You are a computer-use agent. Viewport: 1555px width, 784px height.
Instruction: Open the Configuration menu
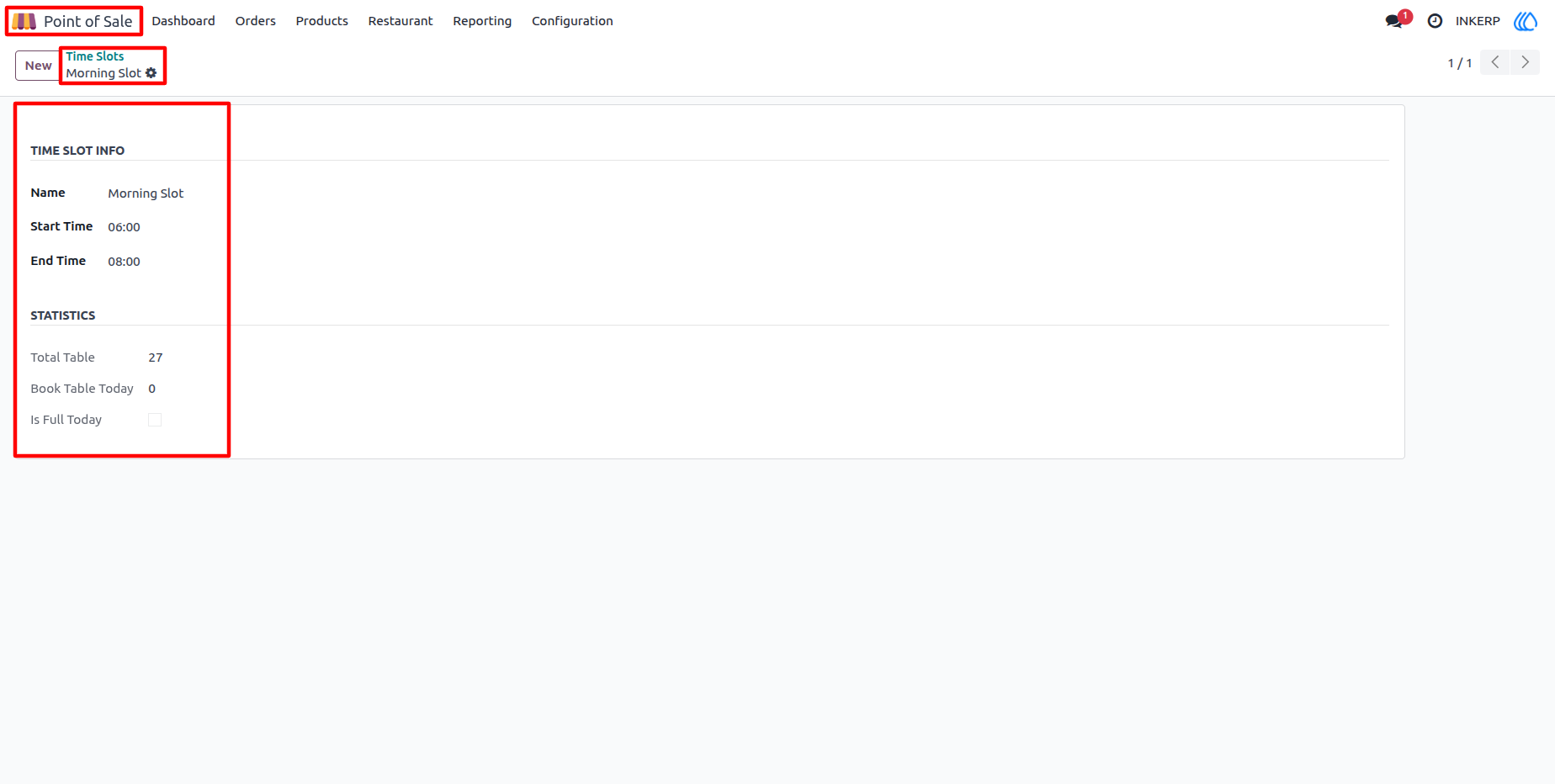tap(572, 21)
